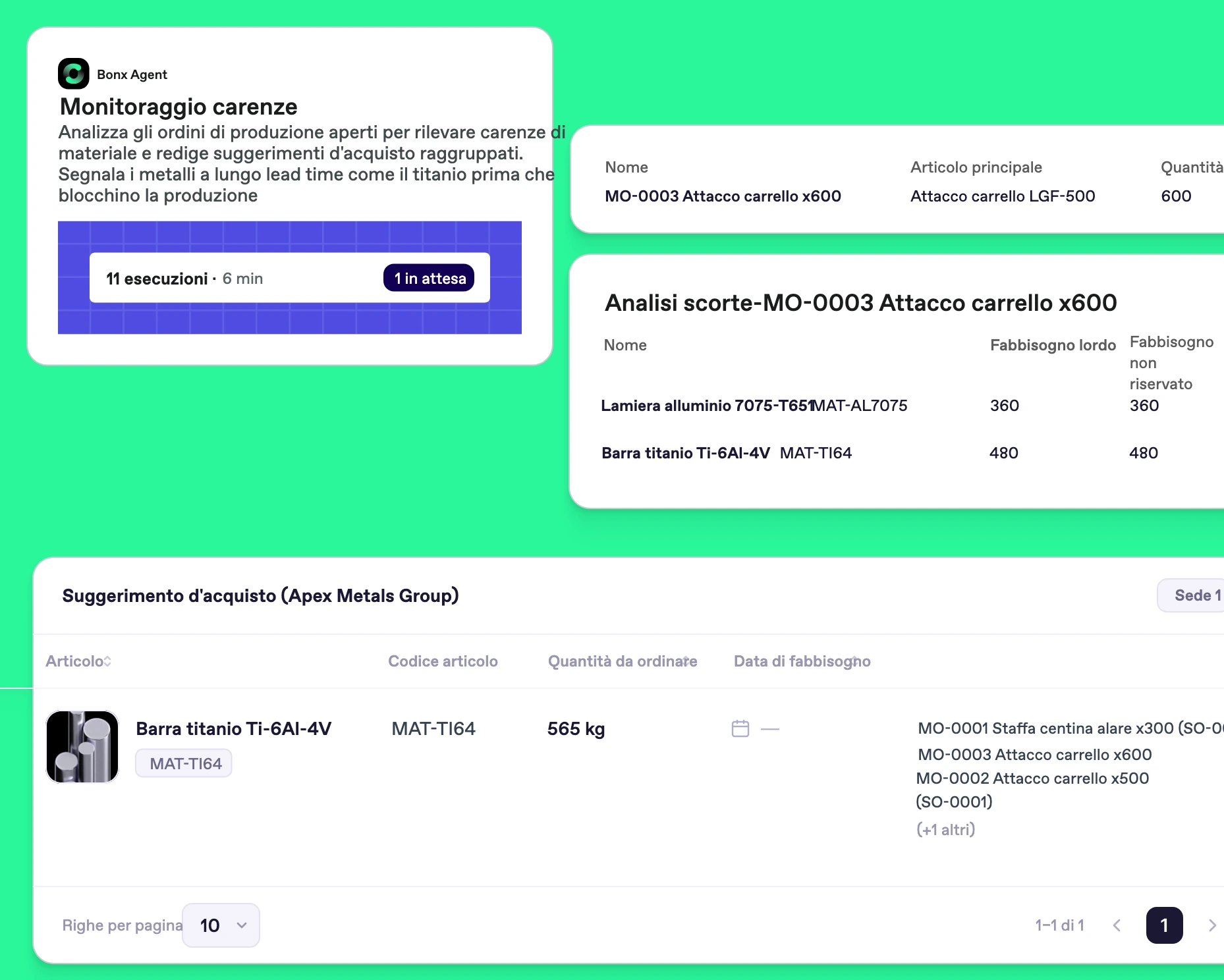The image size is (1224, 980).
Task: Click the 600 quantity value in top card
Action: coord(1176,196)
